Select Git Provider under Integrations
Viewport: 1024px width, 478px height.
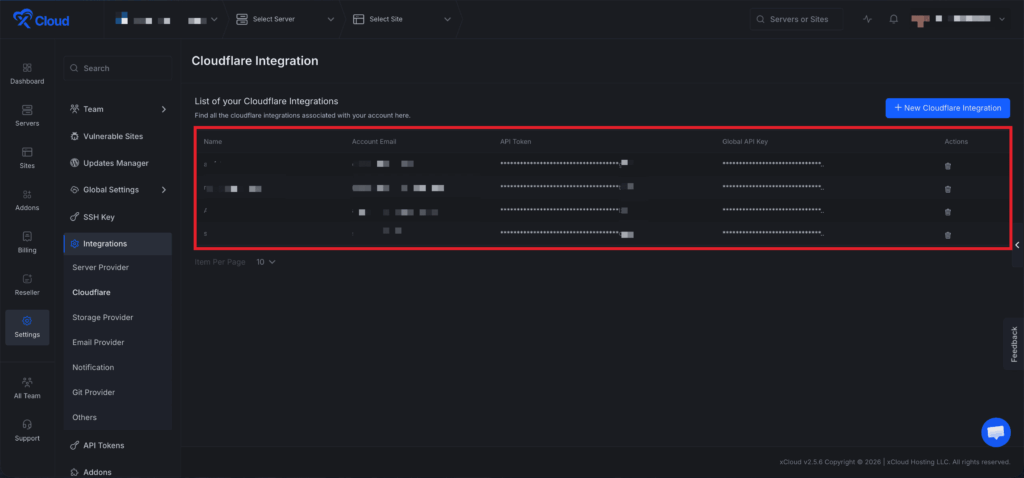[93, 392]
